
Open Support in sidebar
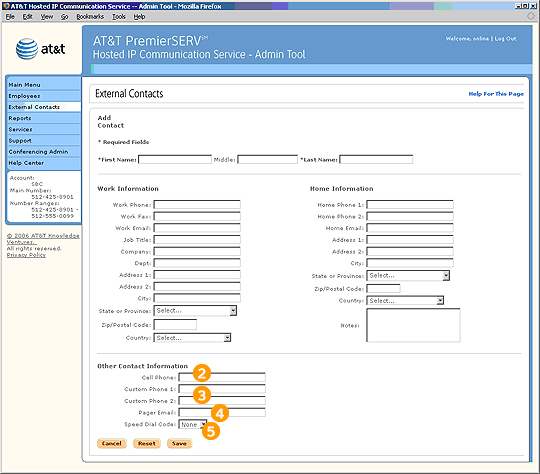(44, 141)
